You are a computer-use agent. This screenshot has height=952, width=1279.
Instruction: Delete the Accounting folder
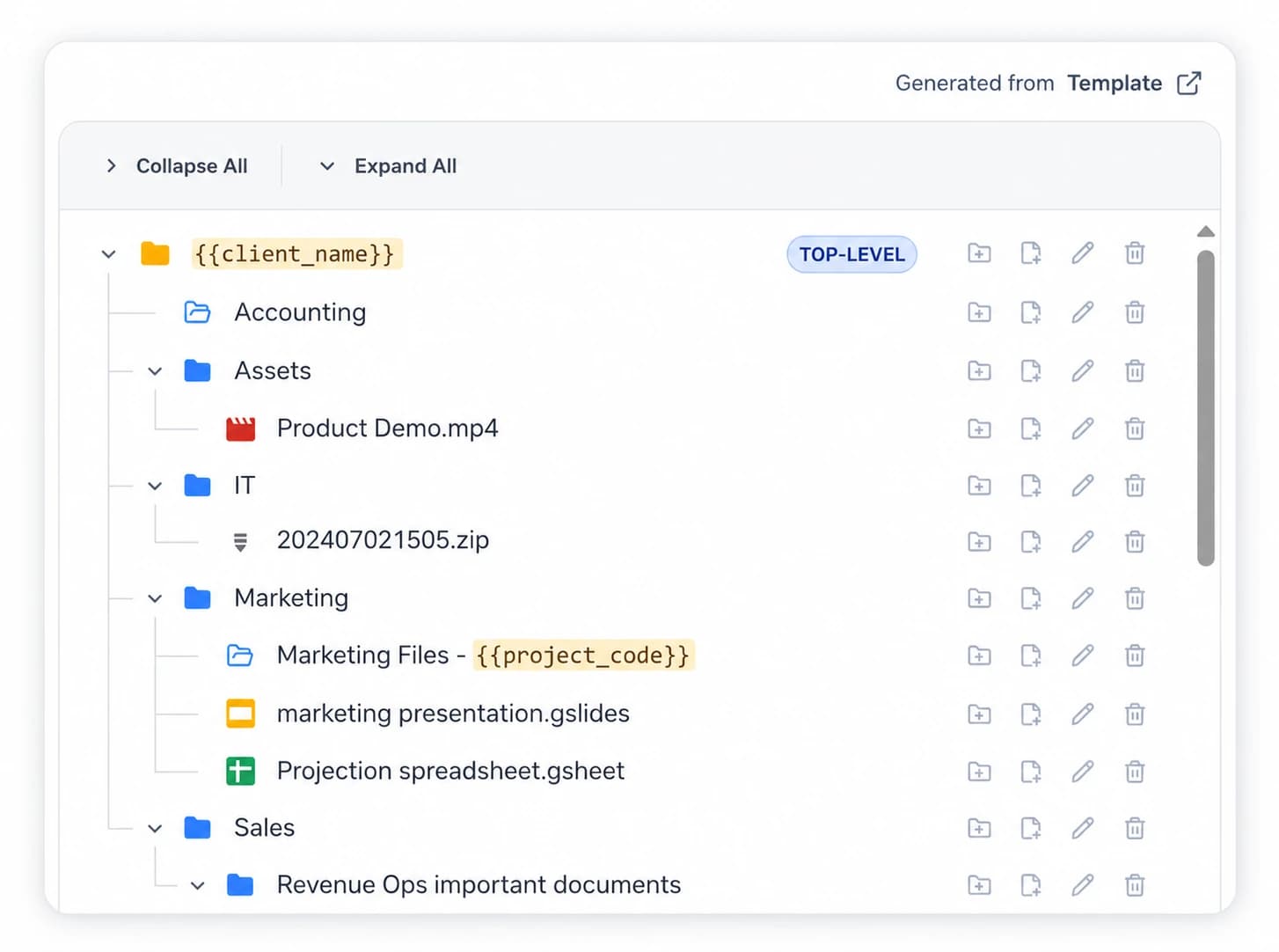click(1135, 312)
